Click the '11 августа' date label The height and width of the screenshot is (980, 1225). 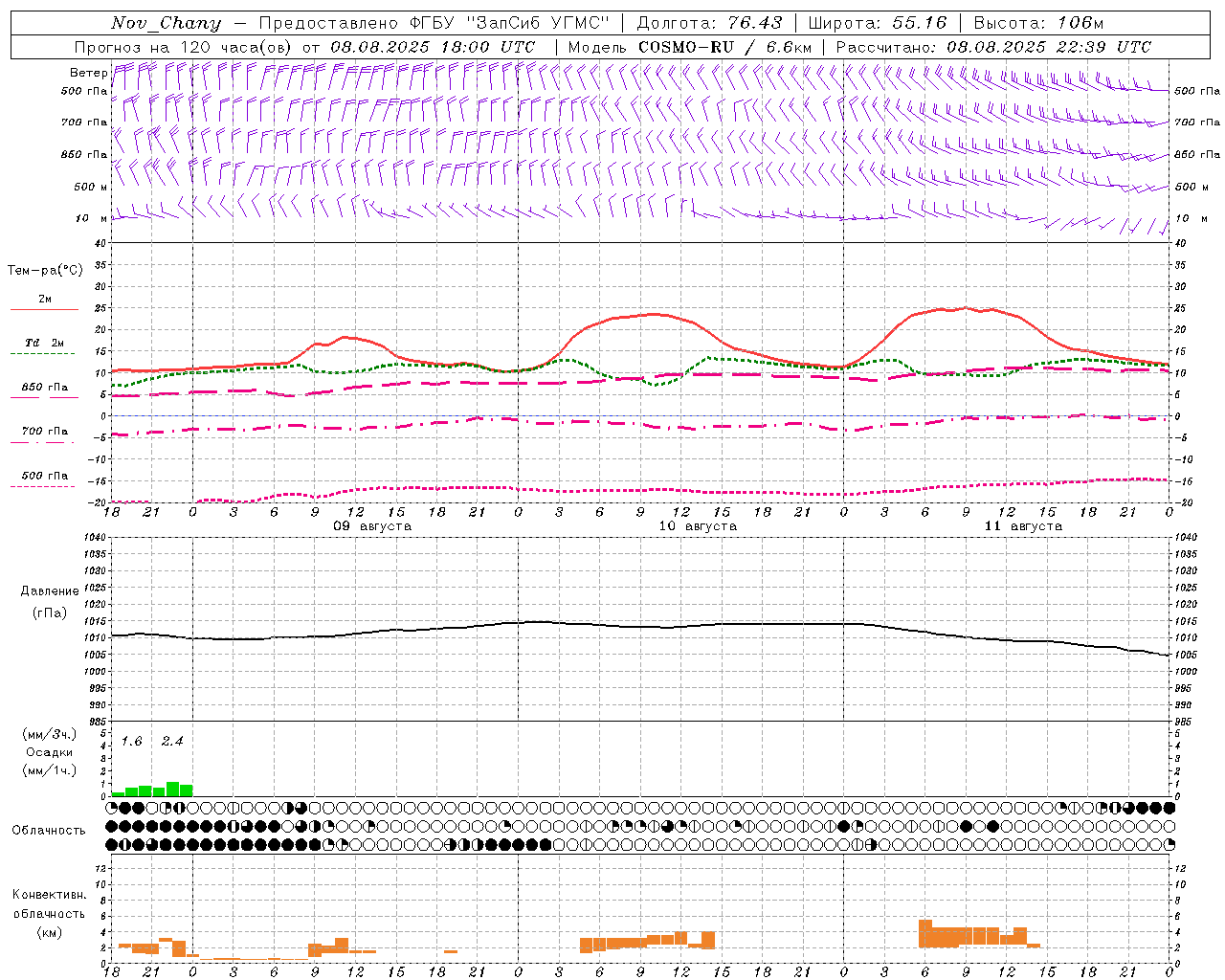[x=1023, y=526]
